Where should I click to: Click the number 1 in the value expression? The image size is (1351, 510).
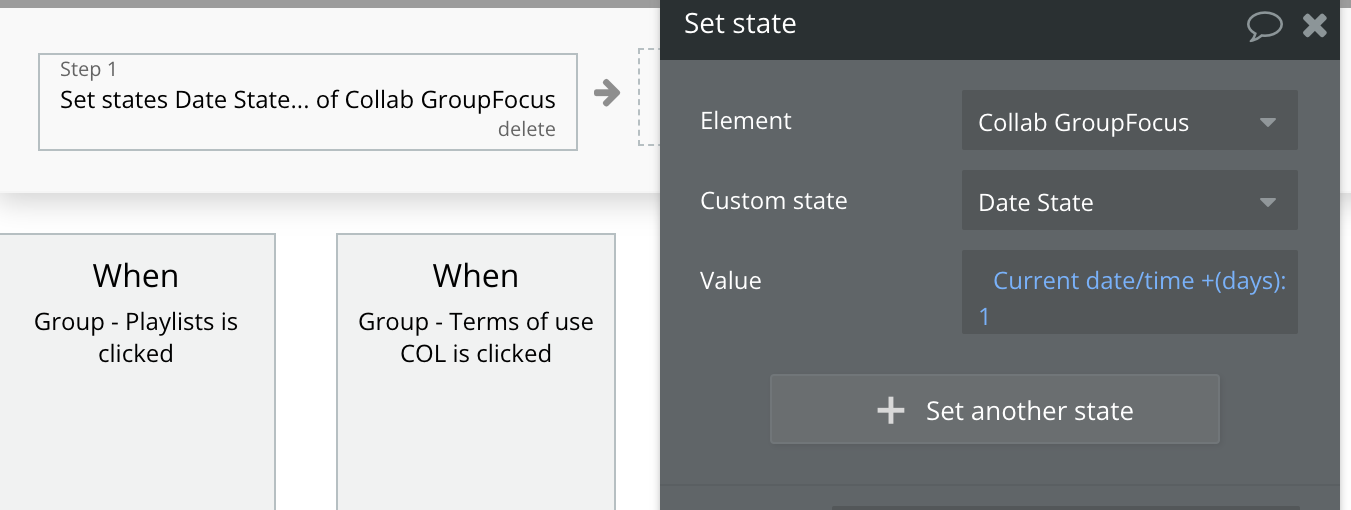(984, 318)
